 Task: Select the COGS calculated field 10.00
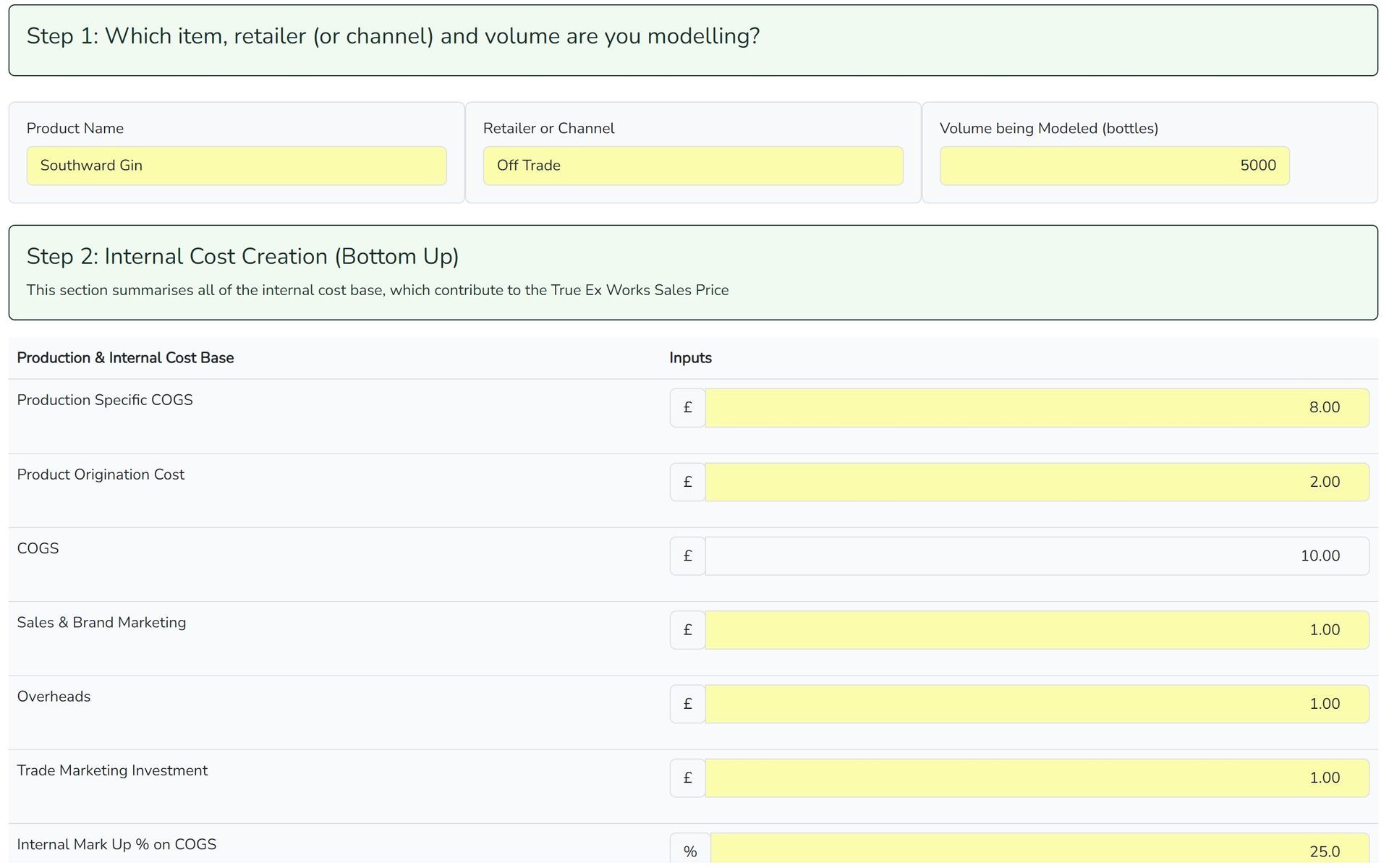[x=1037, y=556]
